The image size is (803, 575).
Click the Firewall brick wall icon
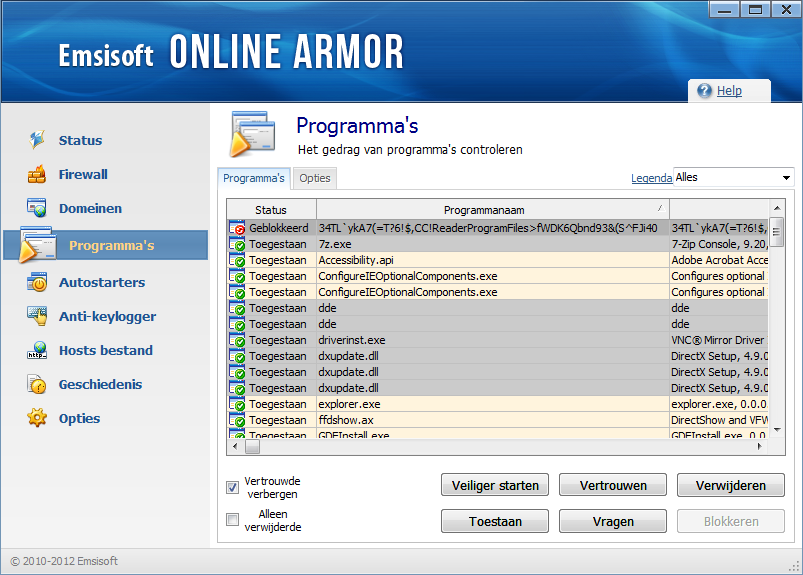tap(37, 174)
